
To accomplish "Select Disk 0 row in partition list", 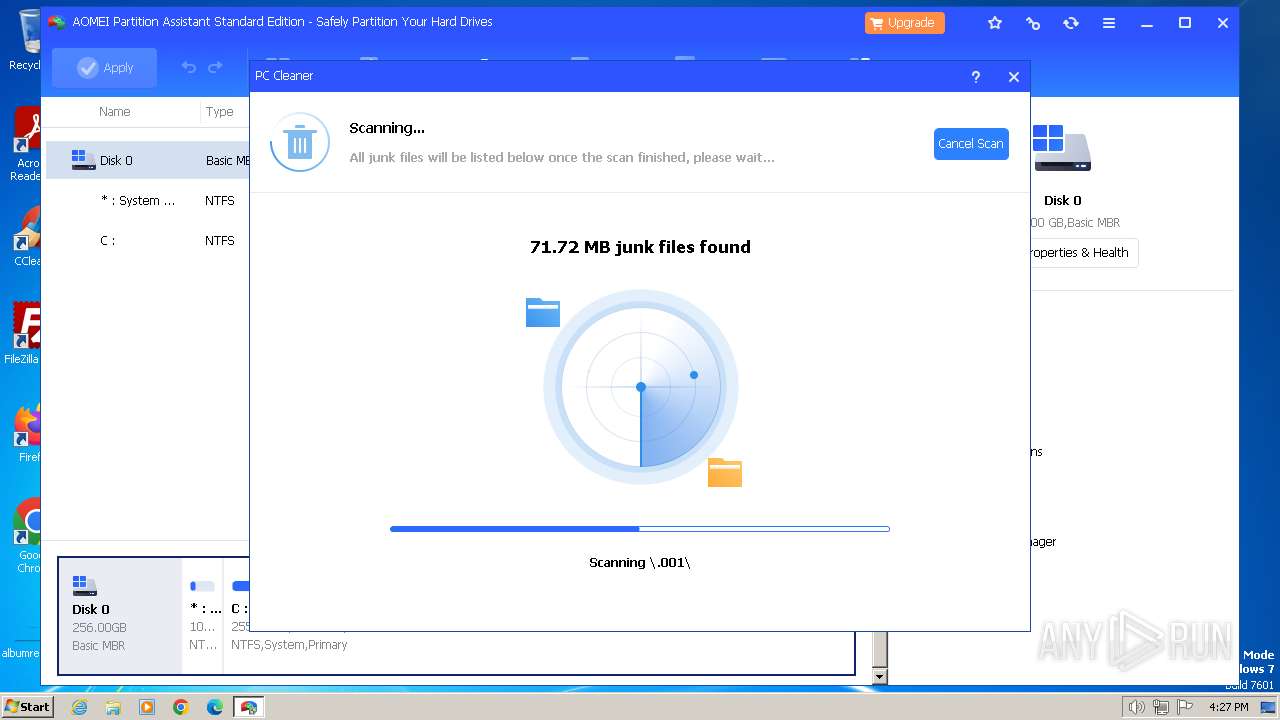I will (148, 160).
